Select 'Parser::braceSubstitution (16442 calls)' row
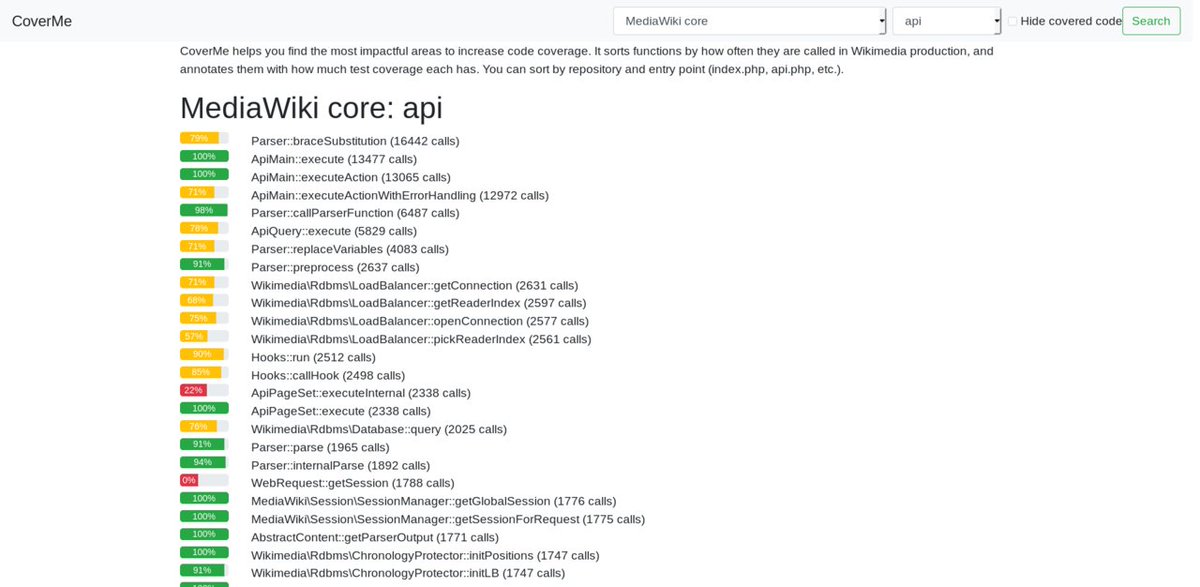The height and width of the screenshot is (587, 1200). [x=355, y=141]
